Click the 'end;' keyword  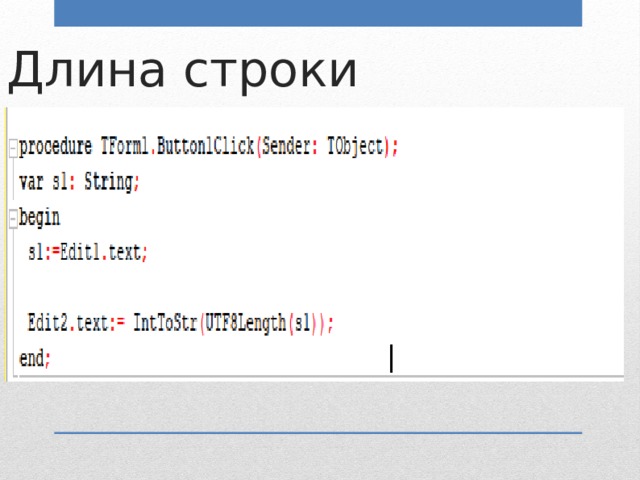tap(35, 358)
